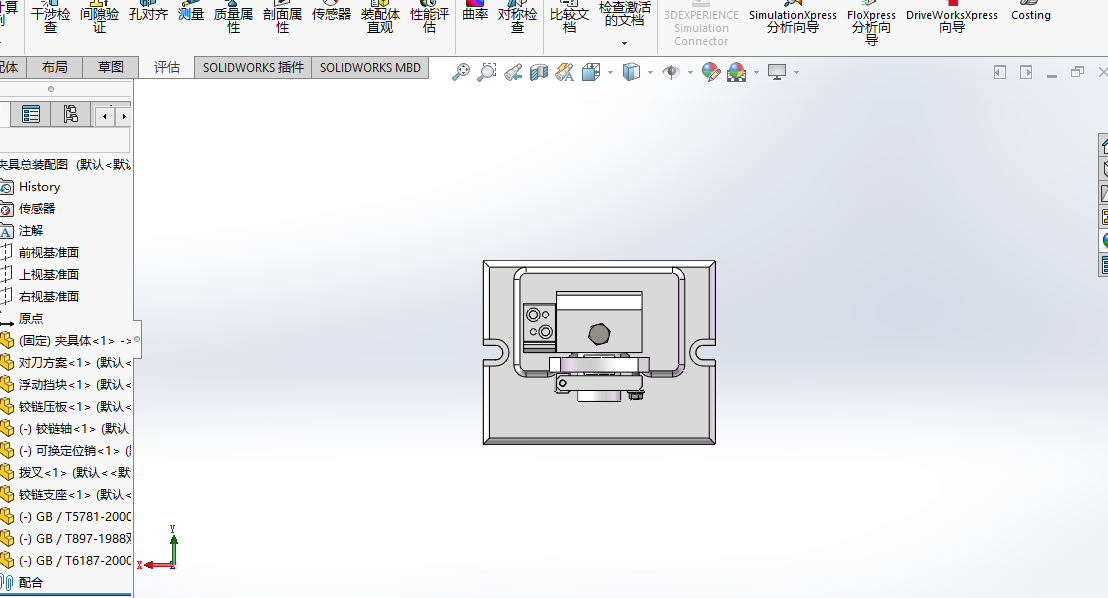This screenshot has height=598, width=1108.
Task: Open Dynamic Annotation Views icon
Action: [565, 72]
